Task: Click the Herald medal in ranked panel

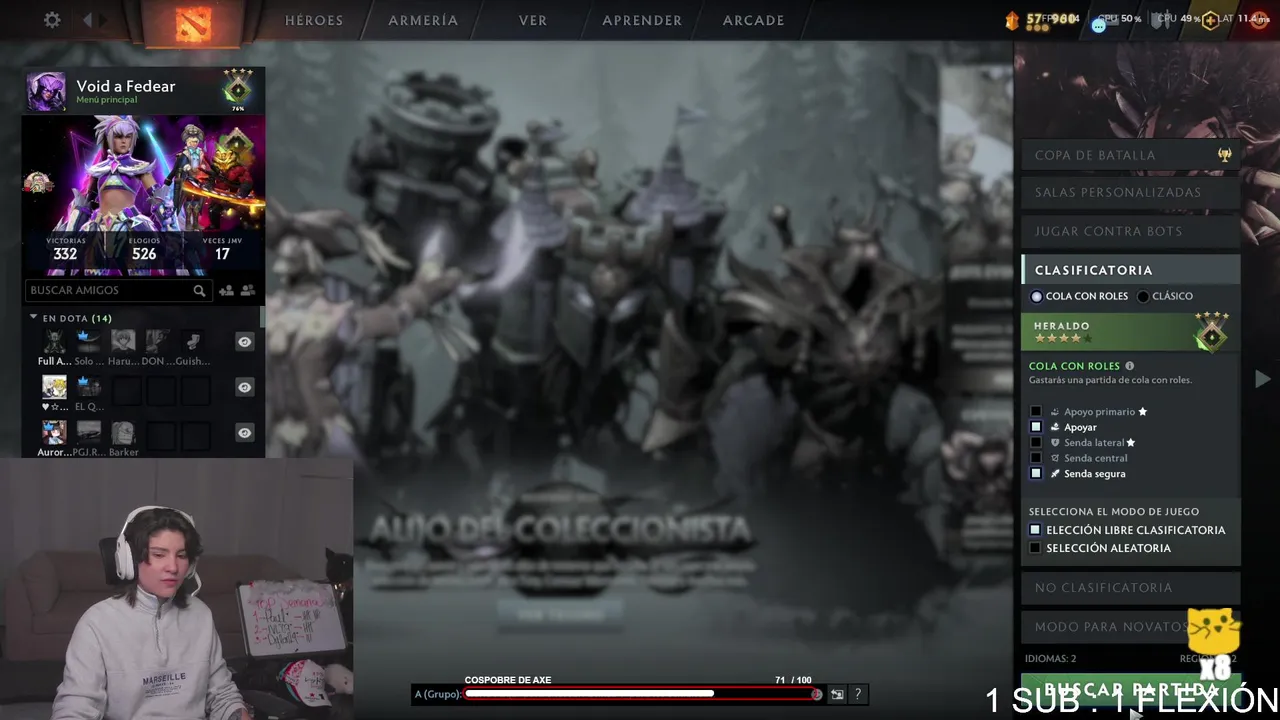Action: click(x=1212, y=332)
